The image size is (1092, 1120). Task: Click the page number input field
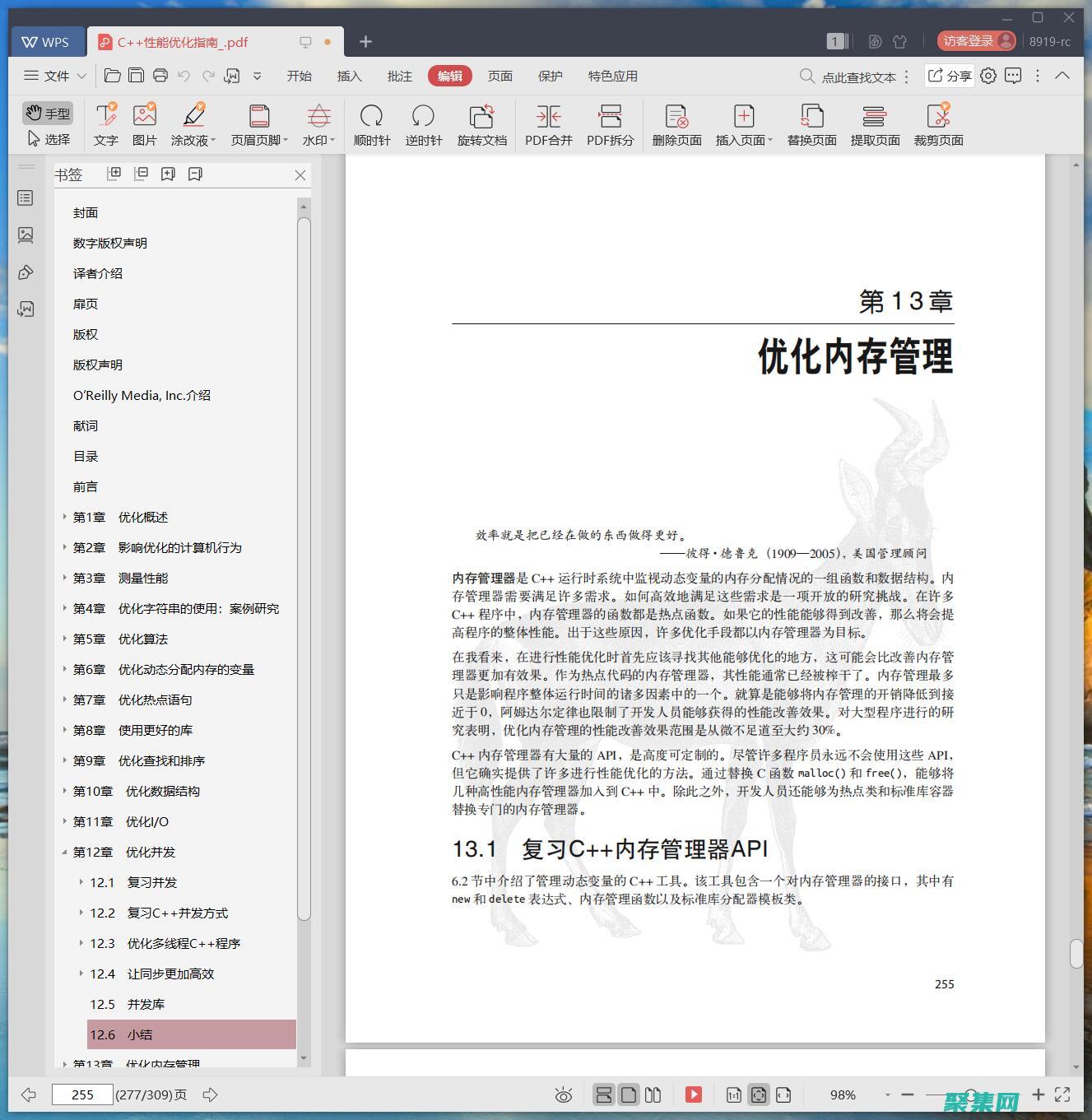point(82,1094)
